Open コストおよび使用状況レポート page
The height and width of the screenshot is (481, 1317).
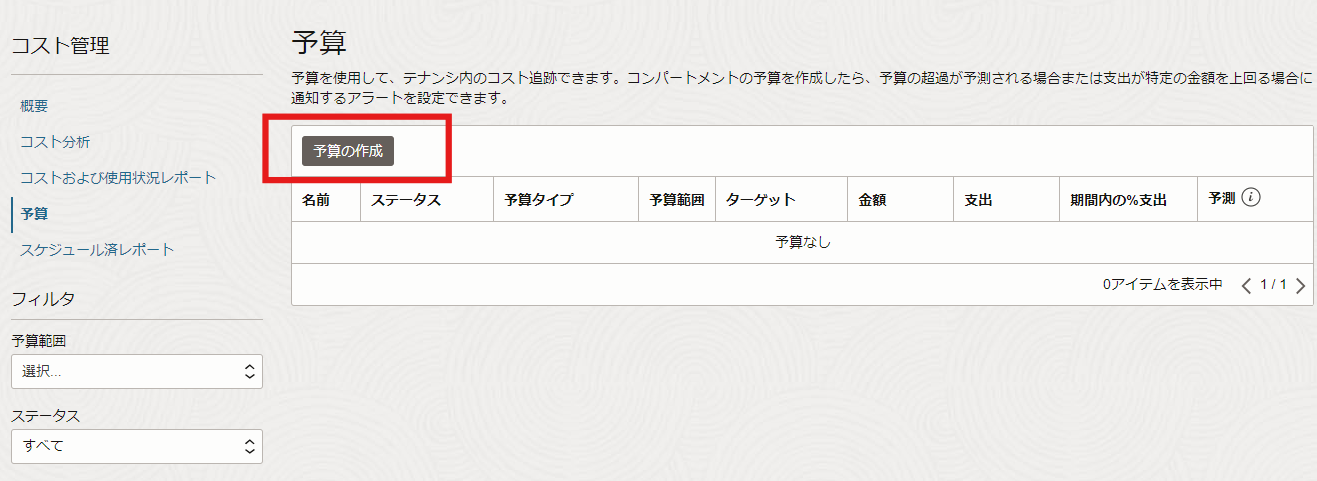coord(118,178)
